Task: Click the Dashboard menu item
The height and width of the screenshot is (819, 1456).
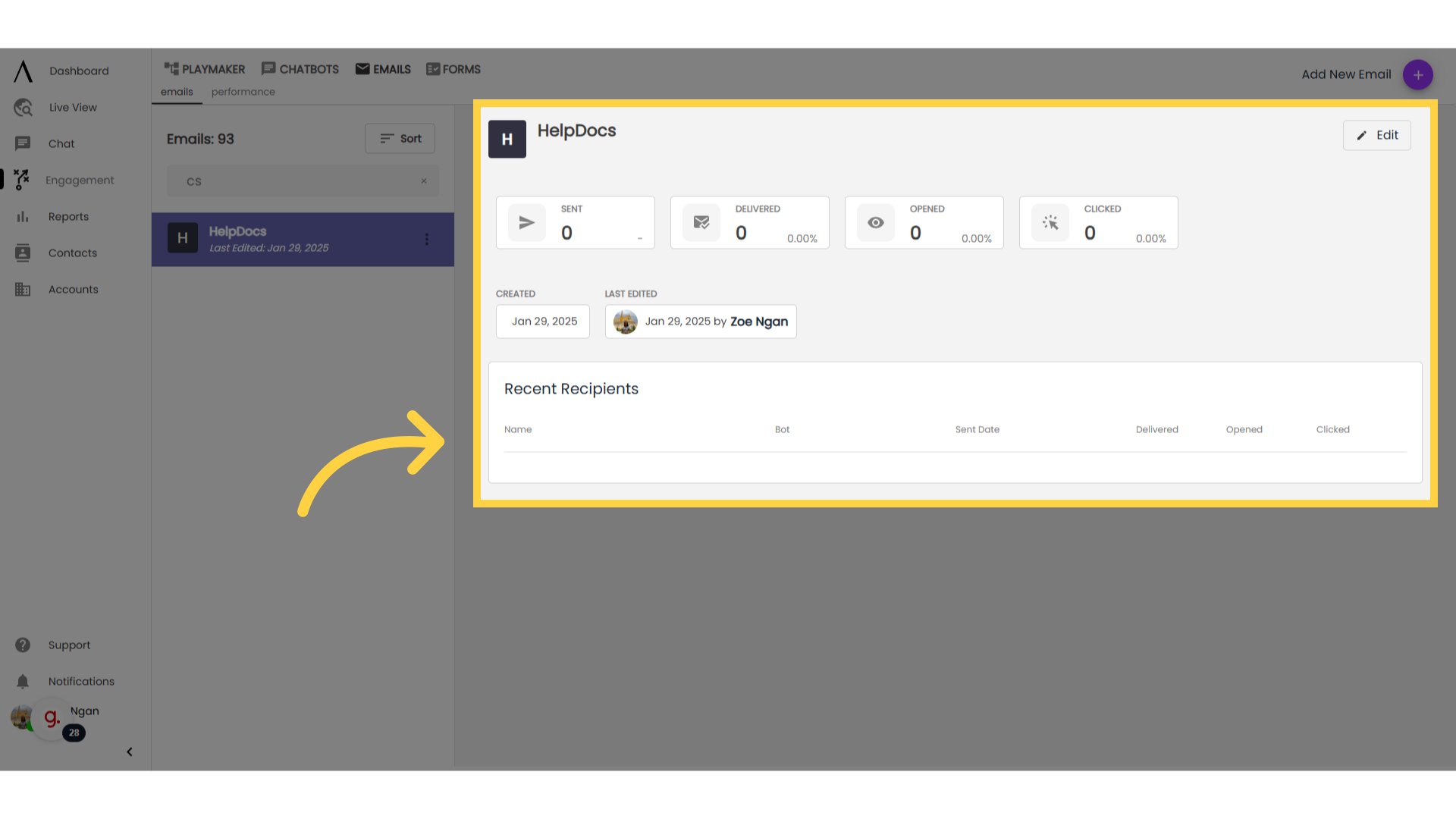Action: pos(79,71)
